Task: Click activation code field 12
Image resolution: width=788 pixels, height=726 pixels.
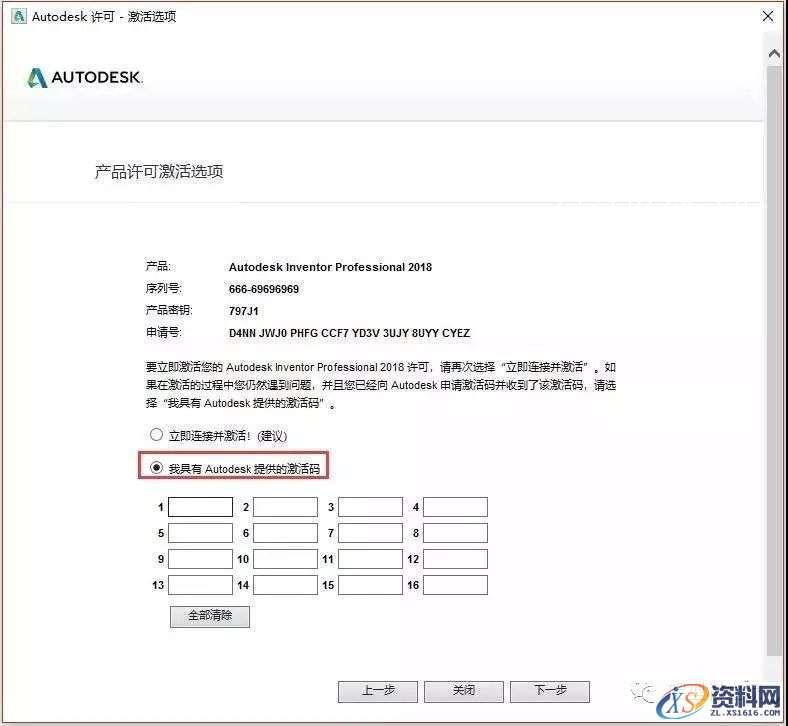Action: pyautogui.click(x=455, y=559)
